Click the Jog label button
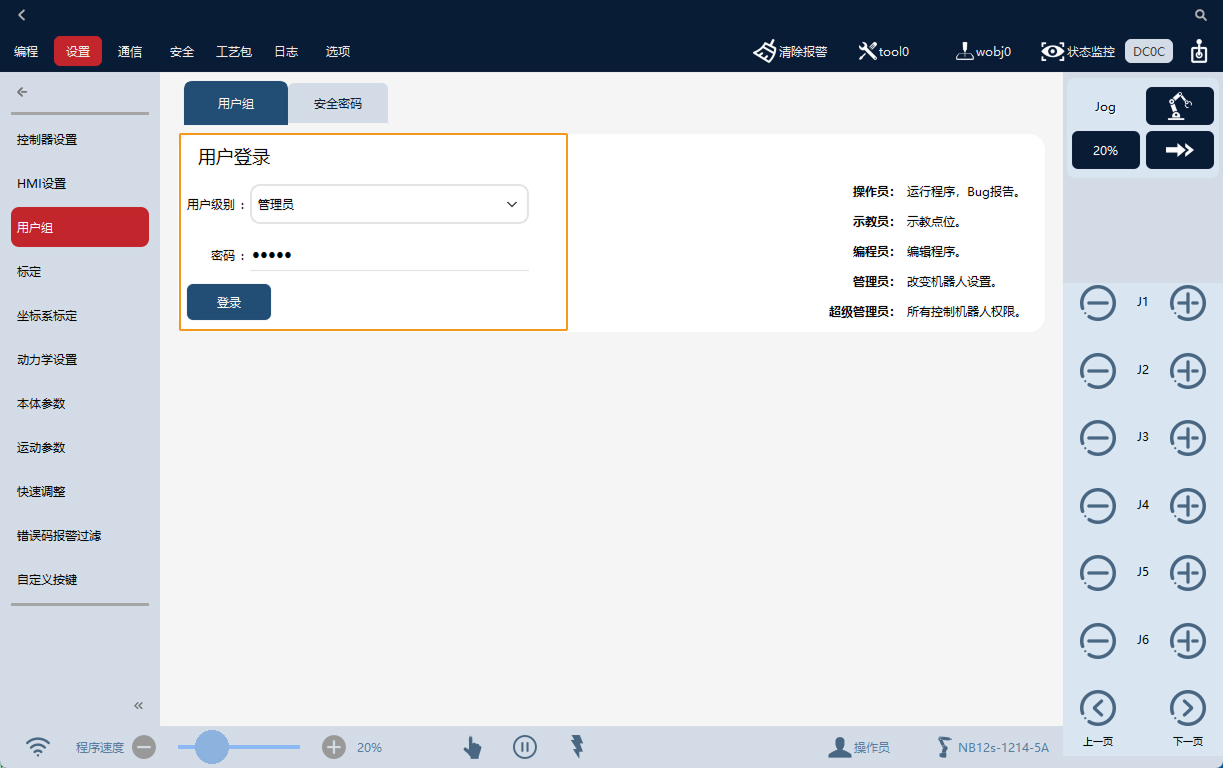Screen dimensions: 1223x768 tap(1105, 106)
